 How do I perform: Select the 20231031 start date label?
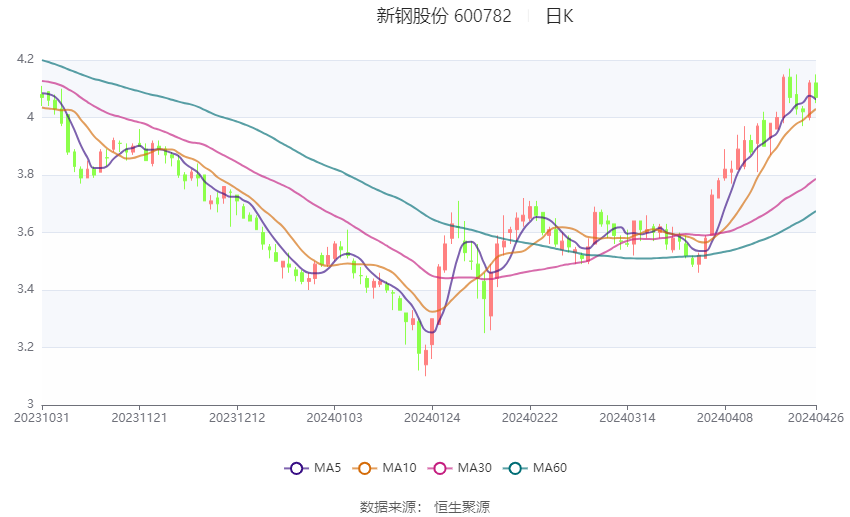point(42,418)
